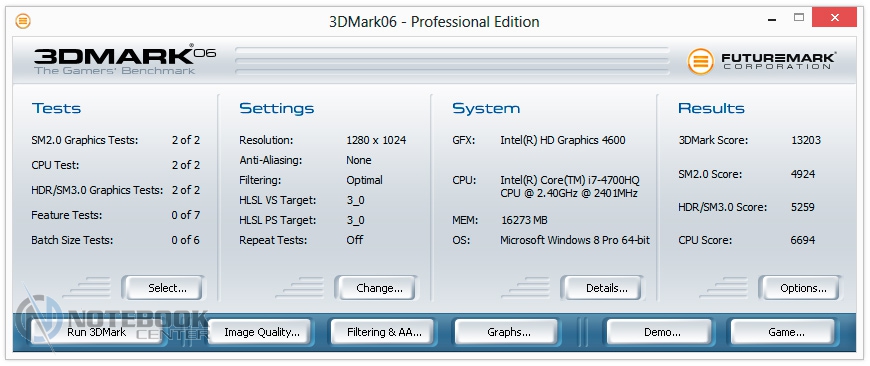Maximize the 3DMark06 window

799,18
